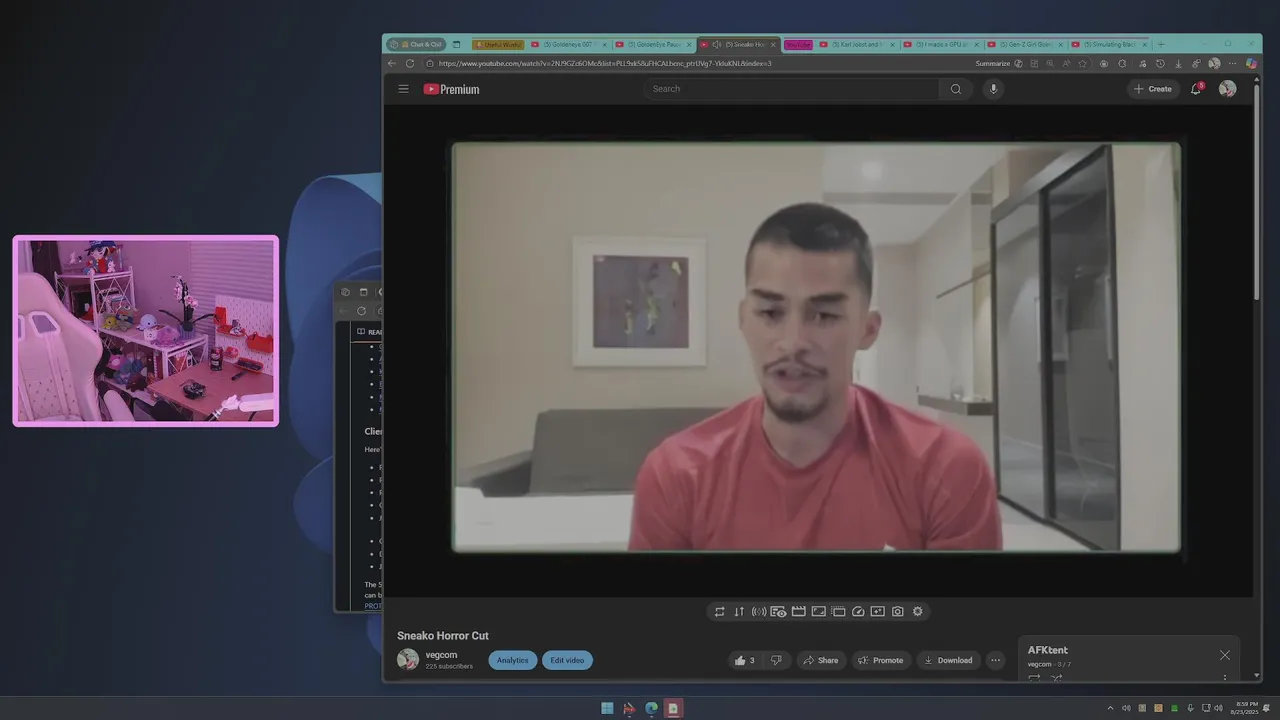
Task: Open the YouTube hamburger guide menu
Action: (403, 89)
